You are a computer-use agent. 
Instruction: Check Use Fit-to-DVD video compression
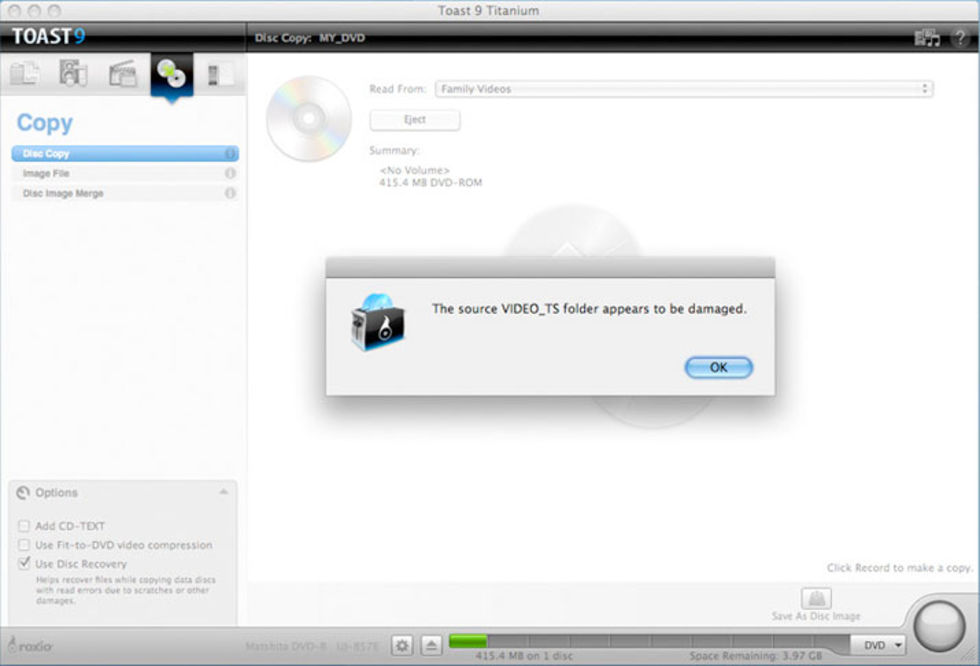click(24, 545)
